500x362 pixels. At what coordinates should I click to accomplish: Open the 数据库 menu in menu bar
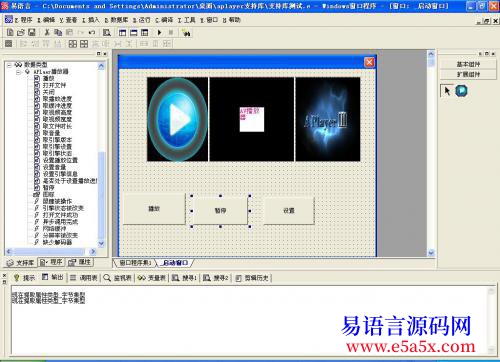point(116,20)
